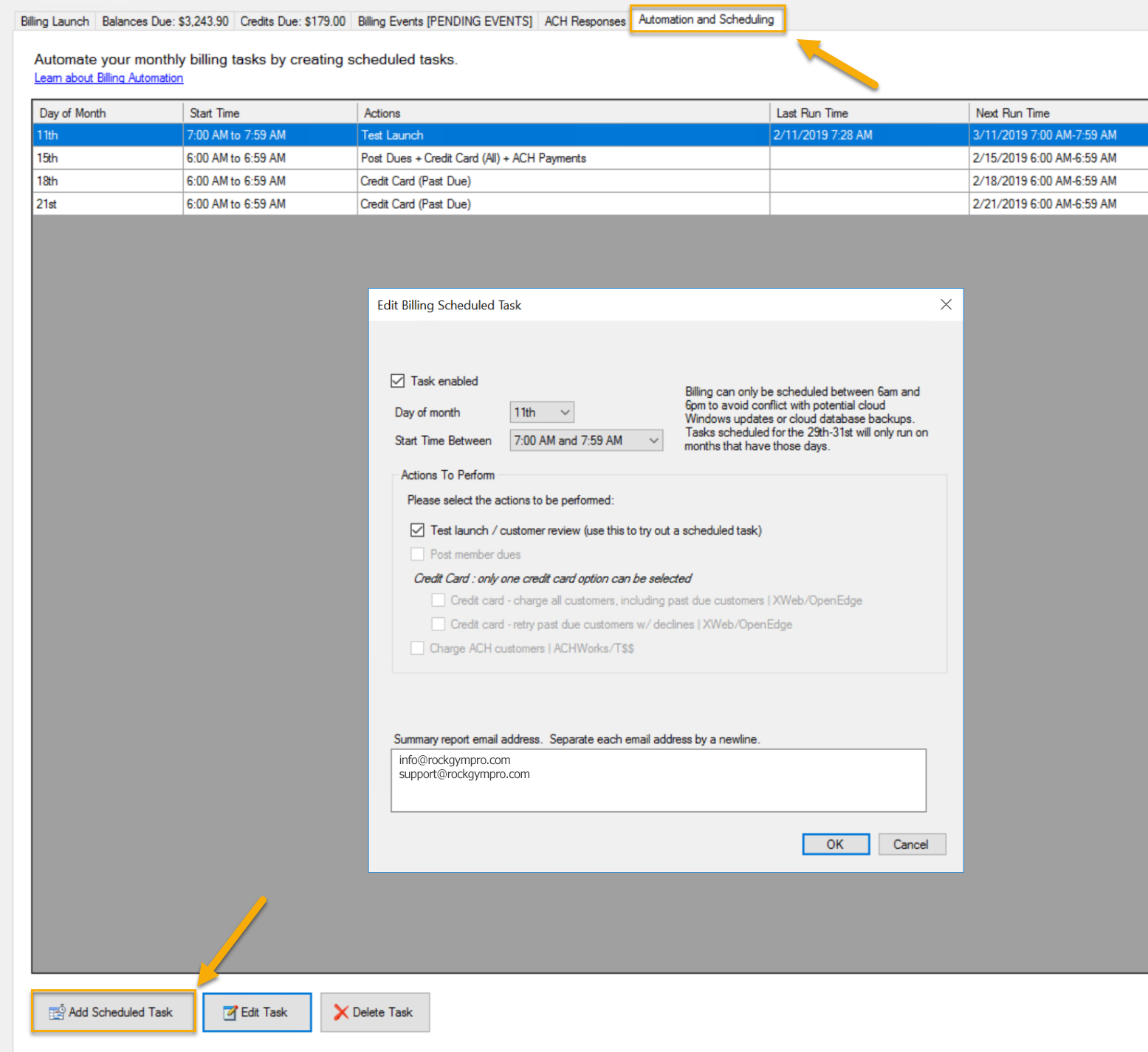Image resolution: width=1148 pixels, height=1052 pixels.
Task: Select the 21st scheduled task row
Action: coord(591,204)
